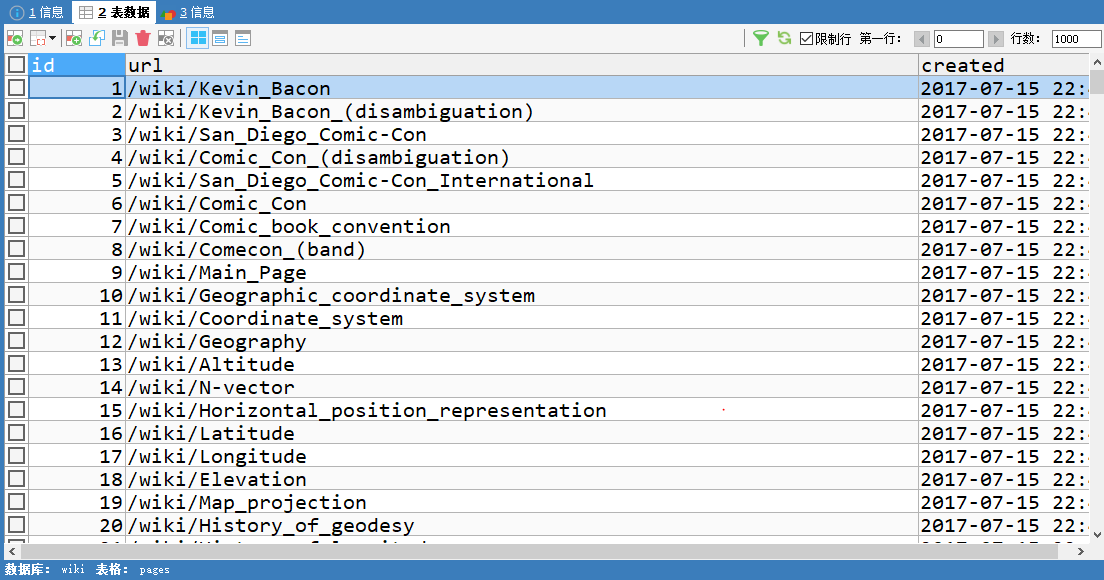Select the cell /wiki/Comecon_(band)

pos(522,249)
